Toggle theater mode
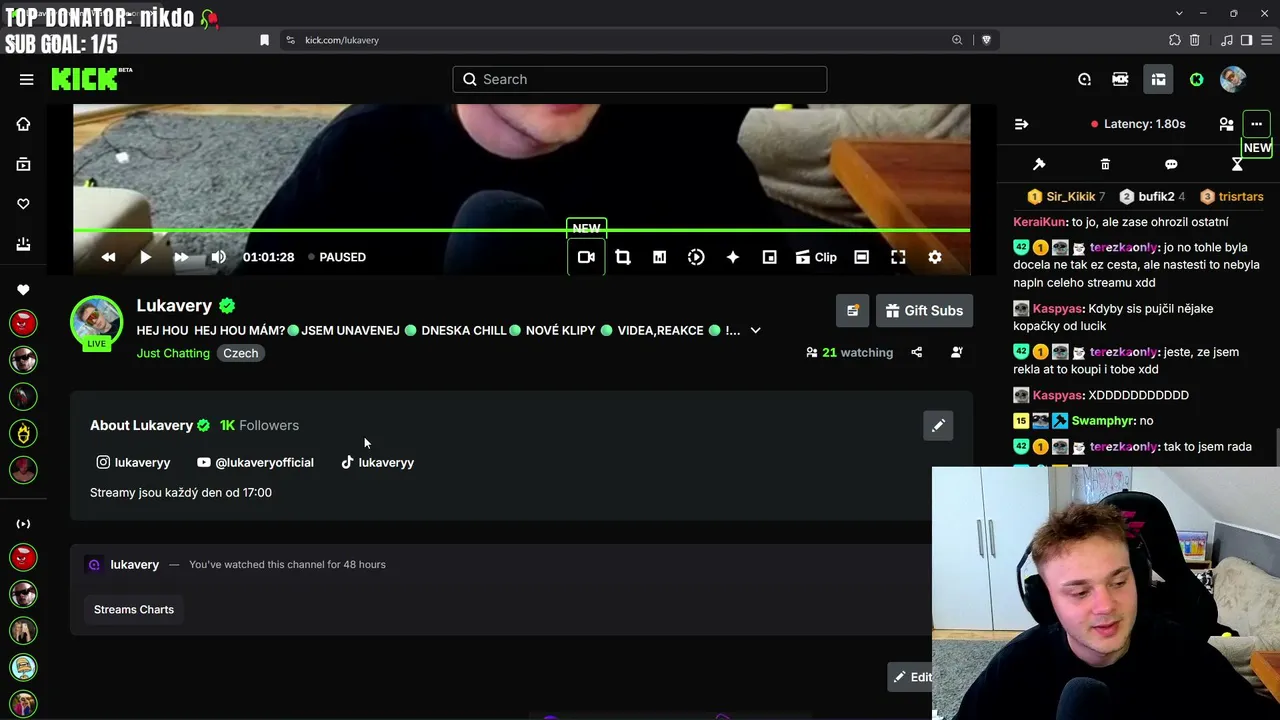Viewport: 1280px width, 720px height. pyautogui.click(x=861, y=257)
